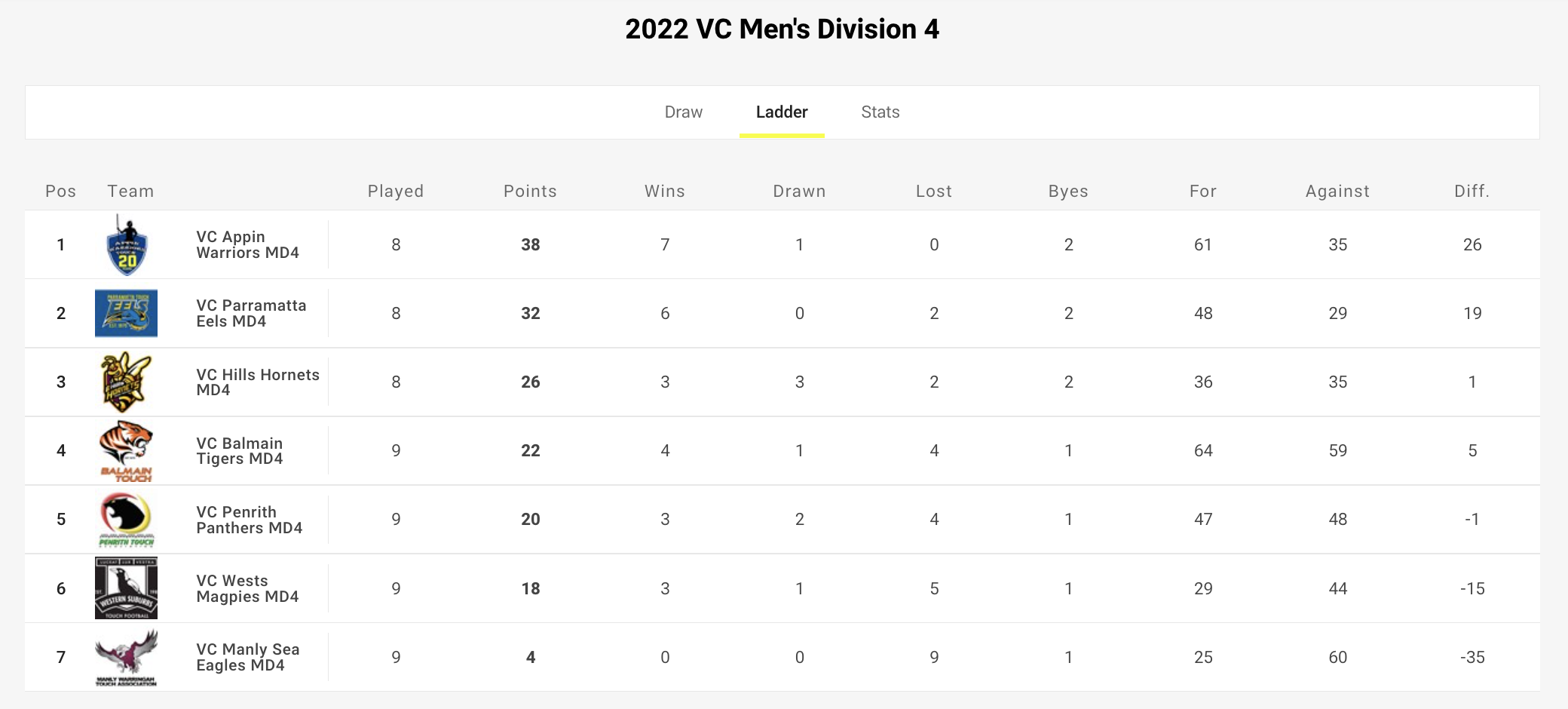Open VC Wests Magpies MD4 team link
The height and width of the screenshot is (709, 1568).
point(247,588)
